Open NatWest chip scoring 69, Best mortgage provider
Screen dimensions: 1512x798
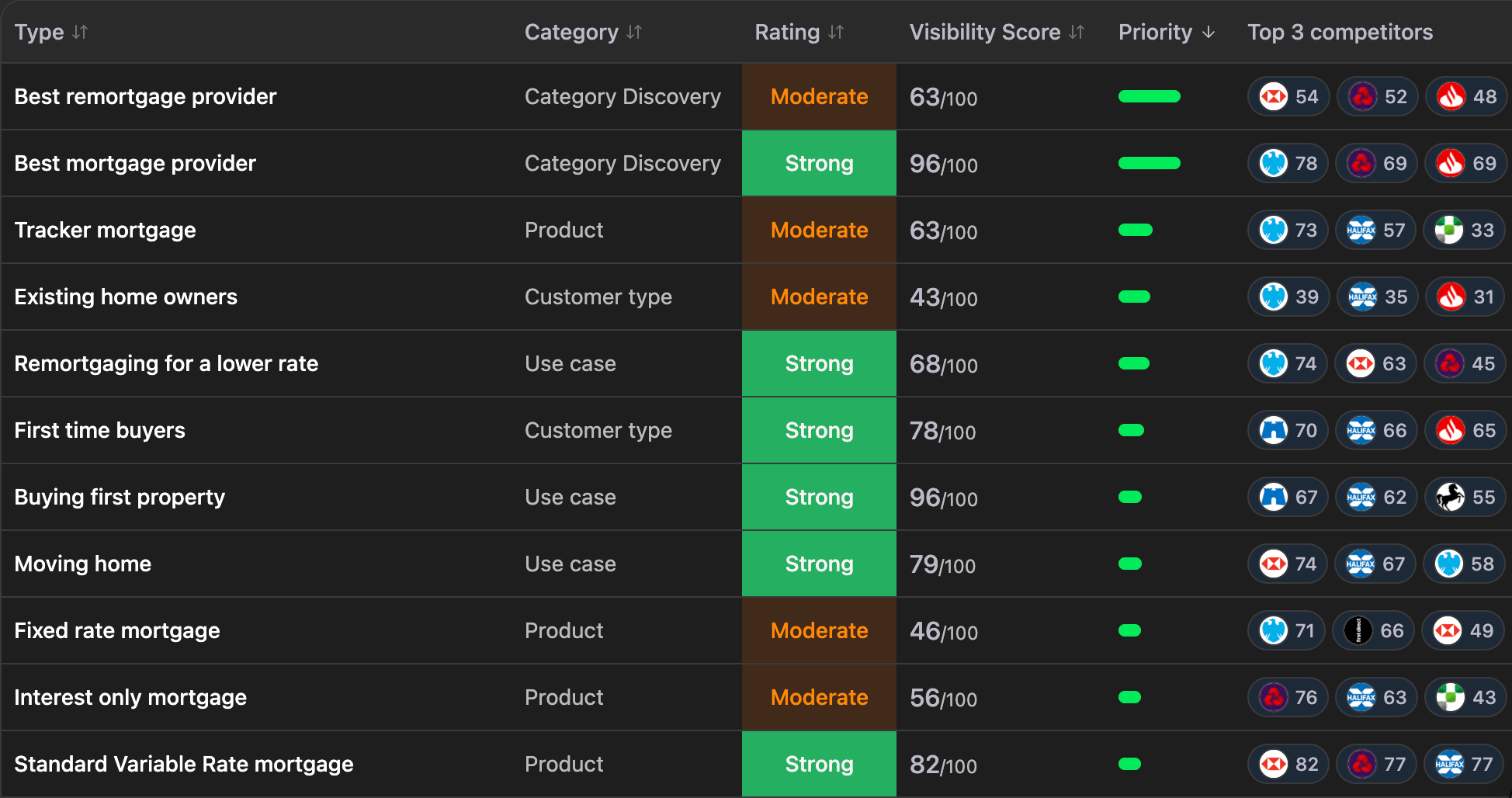click(x=1377, y=164)
